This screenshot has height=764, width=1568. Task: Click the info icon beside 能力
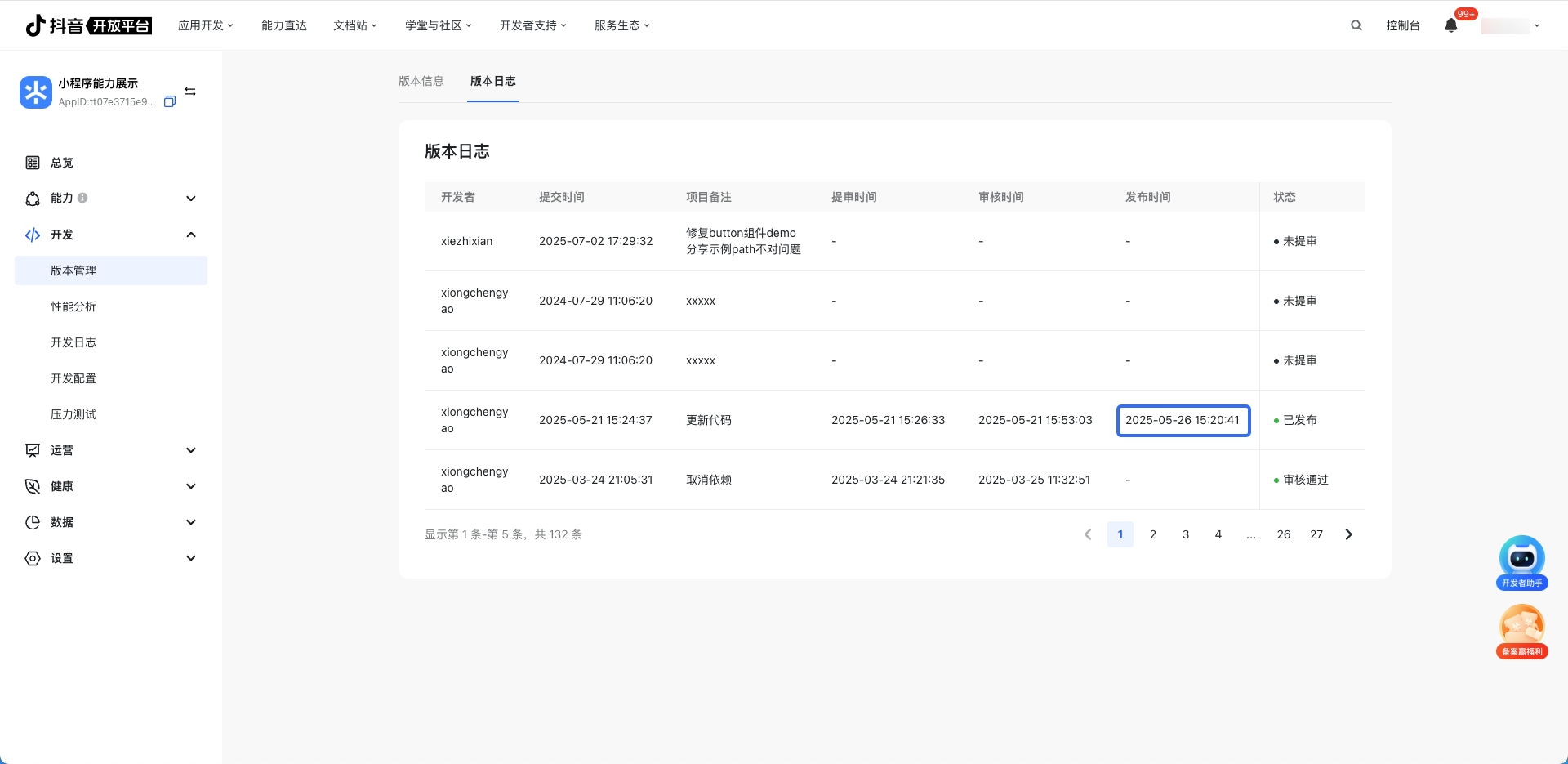(x=82, y=198)
